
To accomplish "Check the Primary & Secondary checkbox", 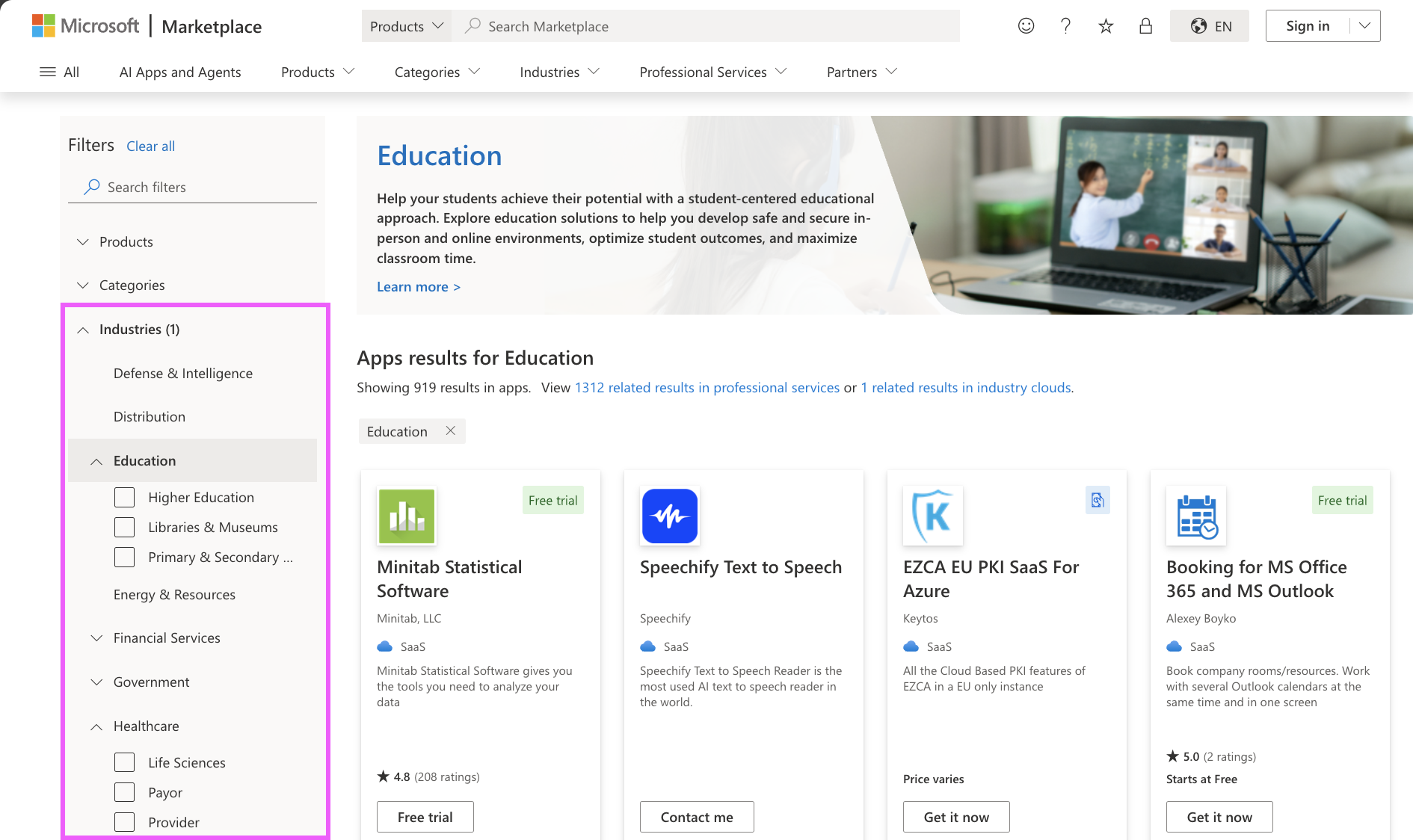I will click(124, 557).
